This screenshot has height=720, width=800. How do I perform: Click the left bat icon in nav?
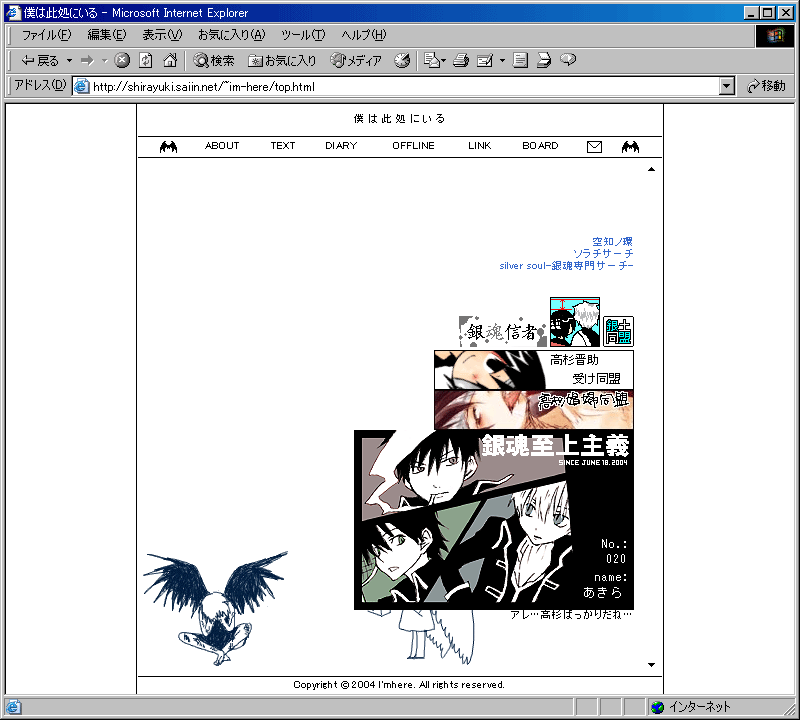(x=168, y=147)
